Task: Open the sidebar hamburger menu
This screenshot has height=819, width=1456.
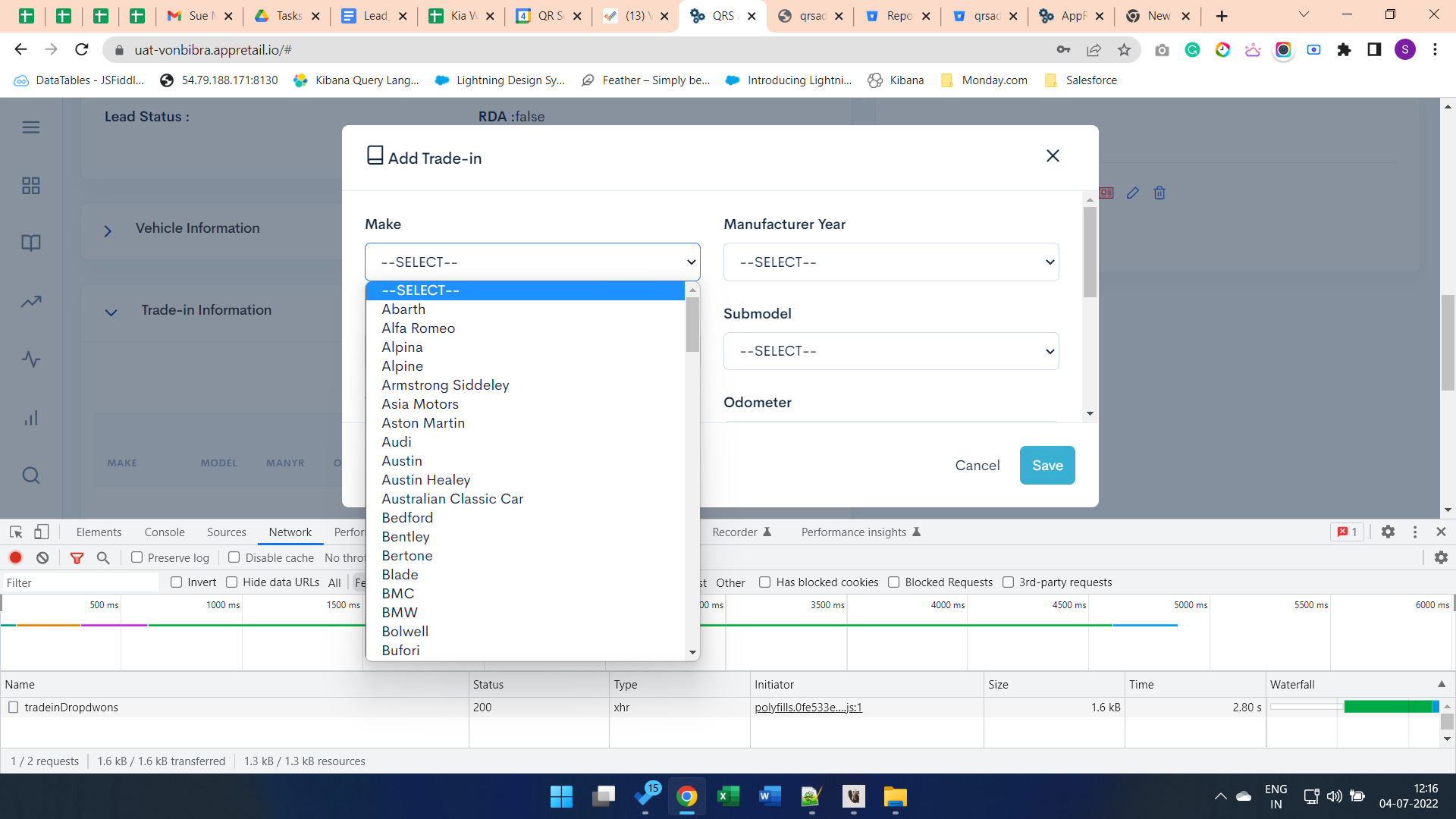Action: 31,127
